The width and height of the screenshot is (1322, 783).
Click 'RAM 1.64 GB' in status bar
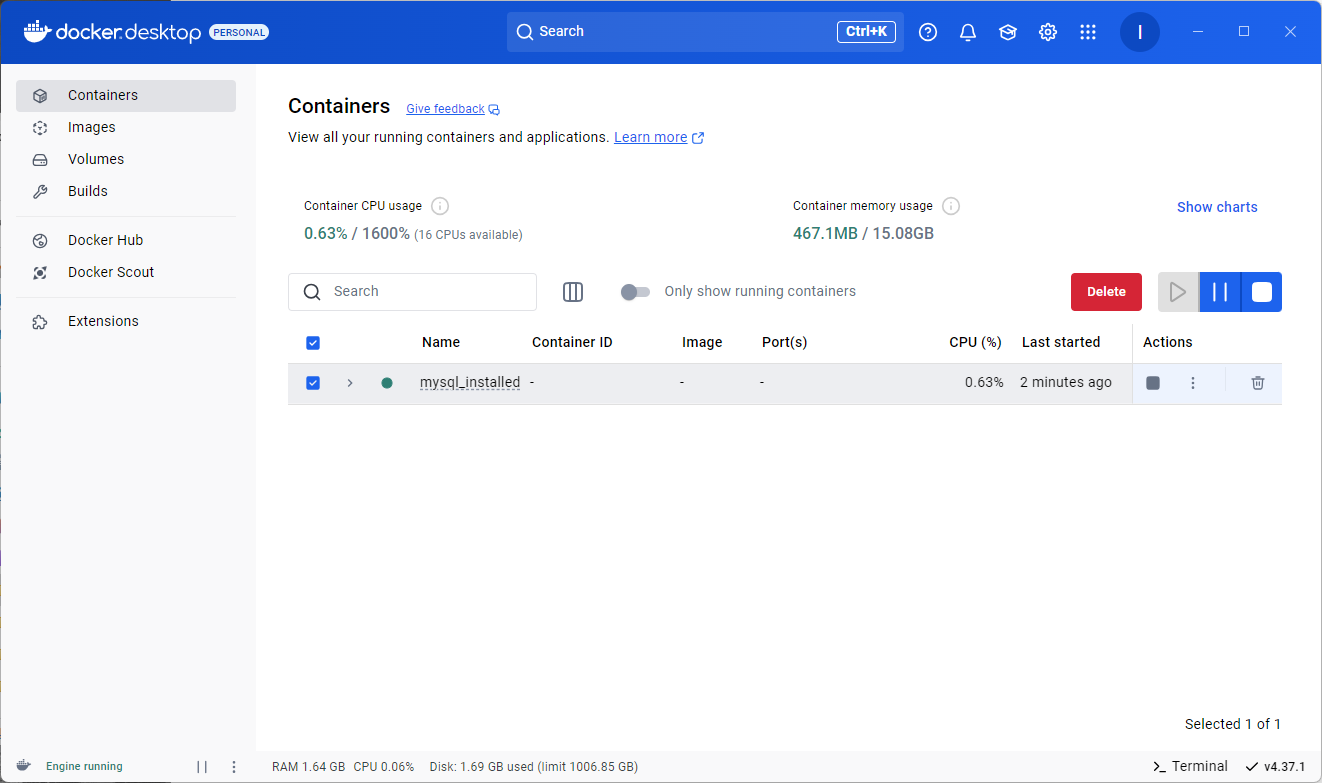[308, 767]
